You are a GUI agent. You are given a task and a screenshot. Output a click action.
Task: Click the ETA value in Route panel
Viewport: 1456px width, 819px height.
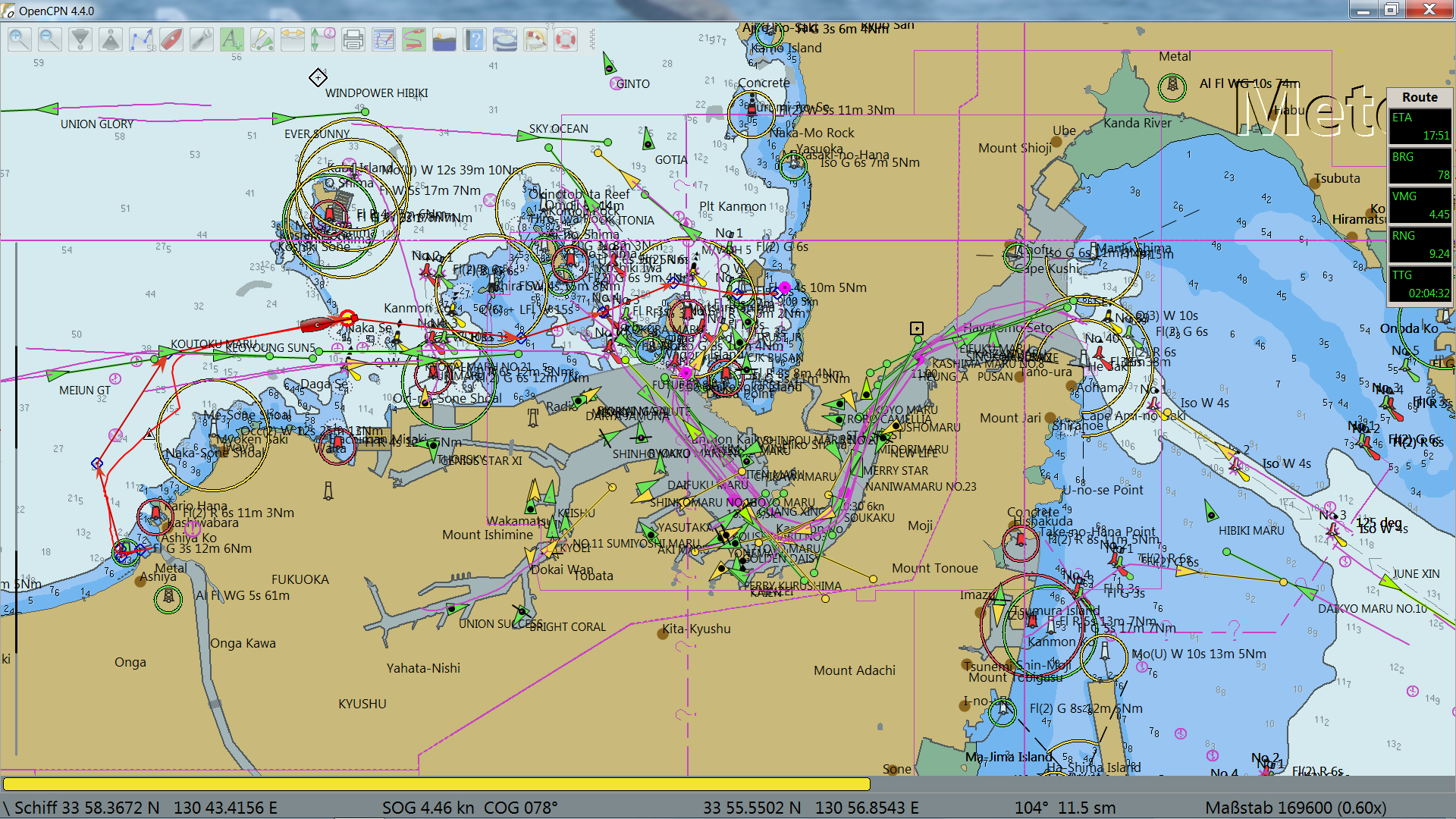1420,127
